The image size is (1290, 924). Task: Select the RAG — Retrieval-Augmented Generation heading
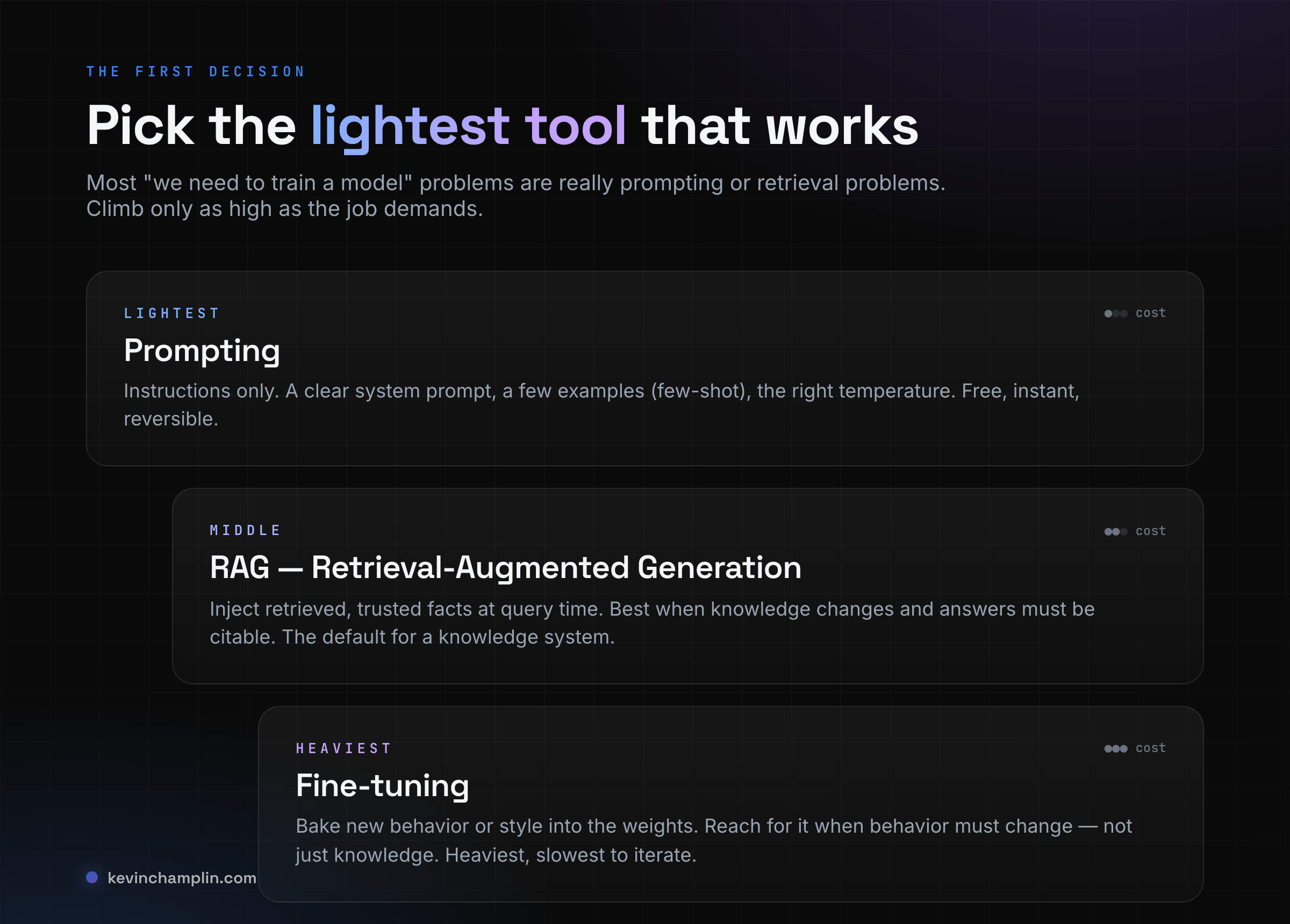[505, 568]
